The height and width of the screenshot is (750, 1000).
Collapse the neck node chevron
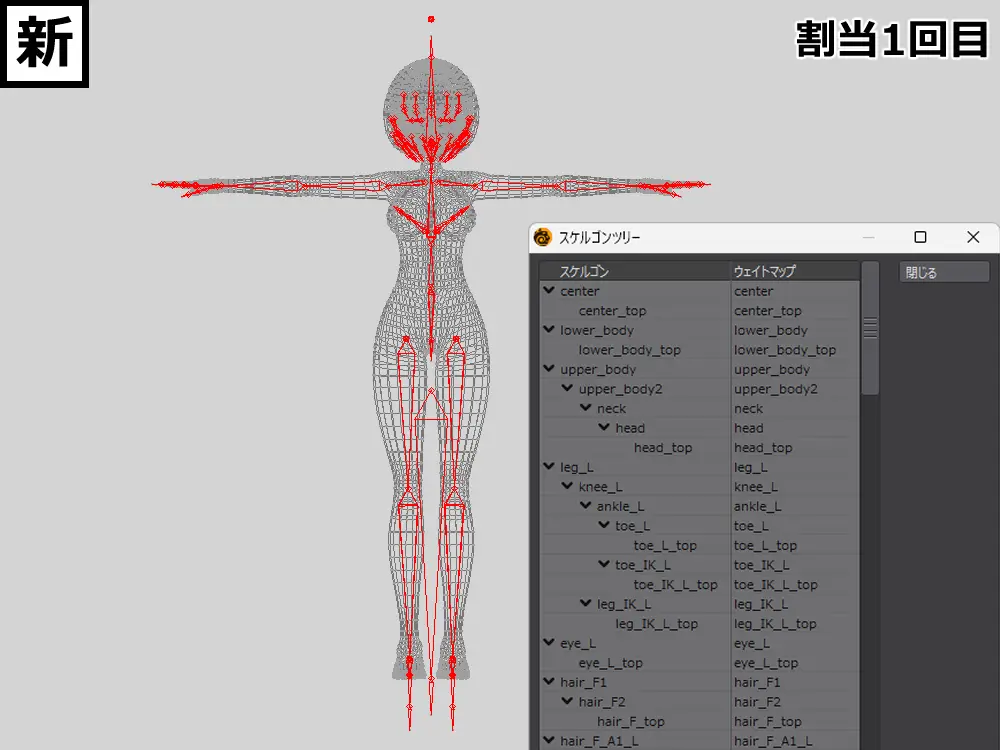585,408
